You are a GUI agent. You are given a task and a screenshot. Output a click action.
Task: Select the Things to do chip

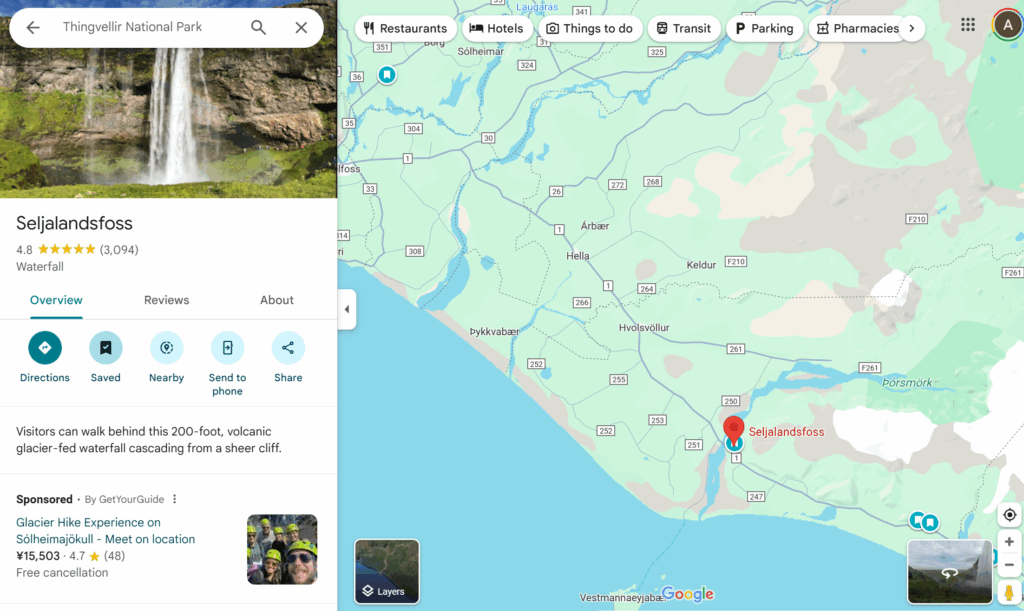point(590,29)
